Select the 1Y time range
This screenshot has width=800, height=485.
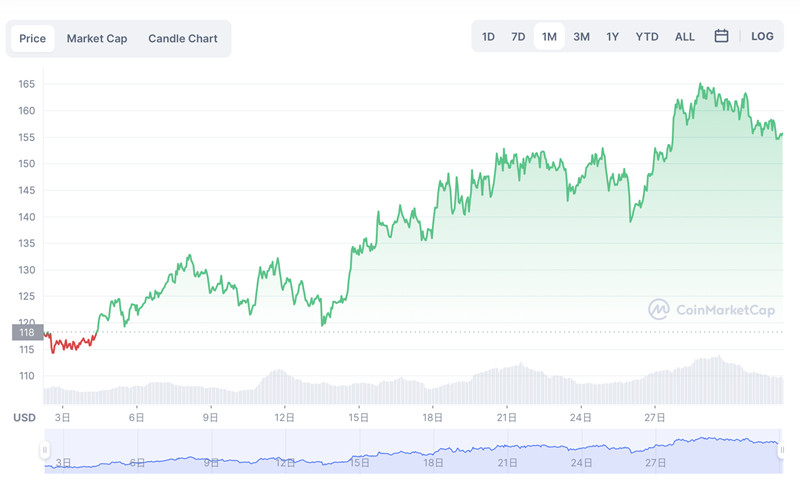613,36
